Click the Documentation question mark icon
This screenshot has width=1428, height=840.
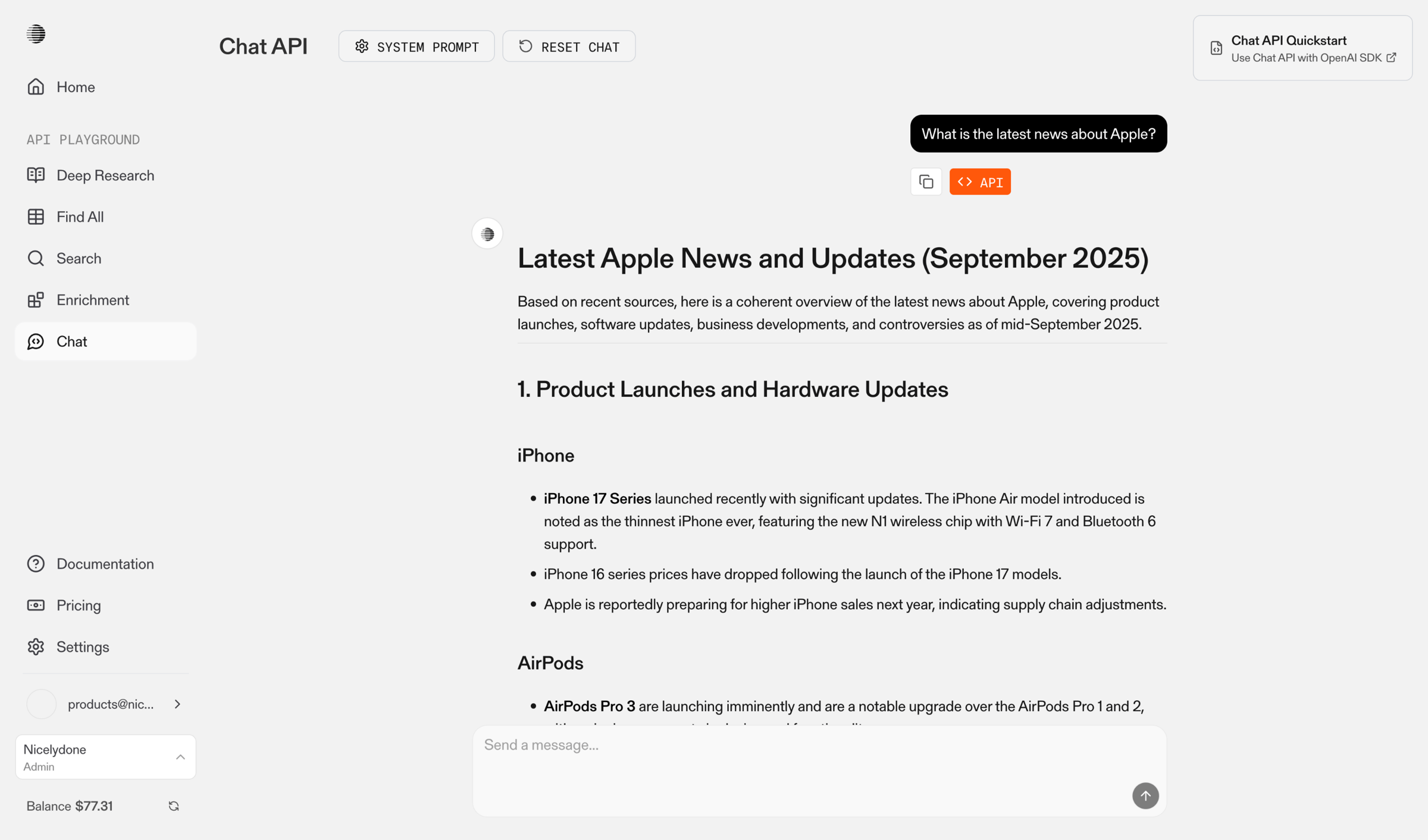click(36, 563)
